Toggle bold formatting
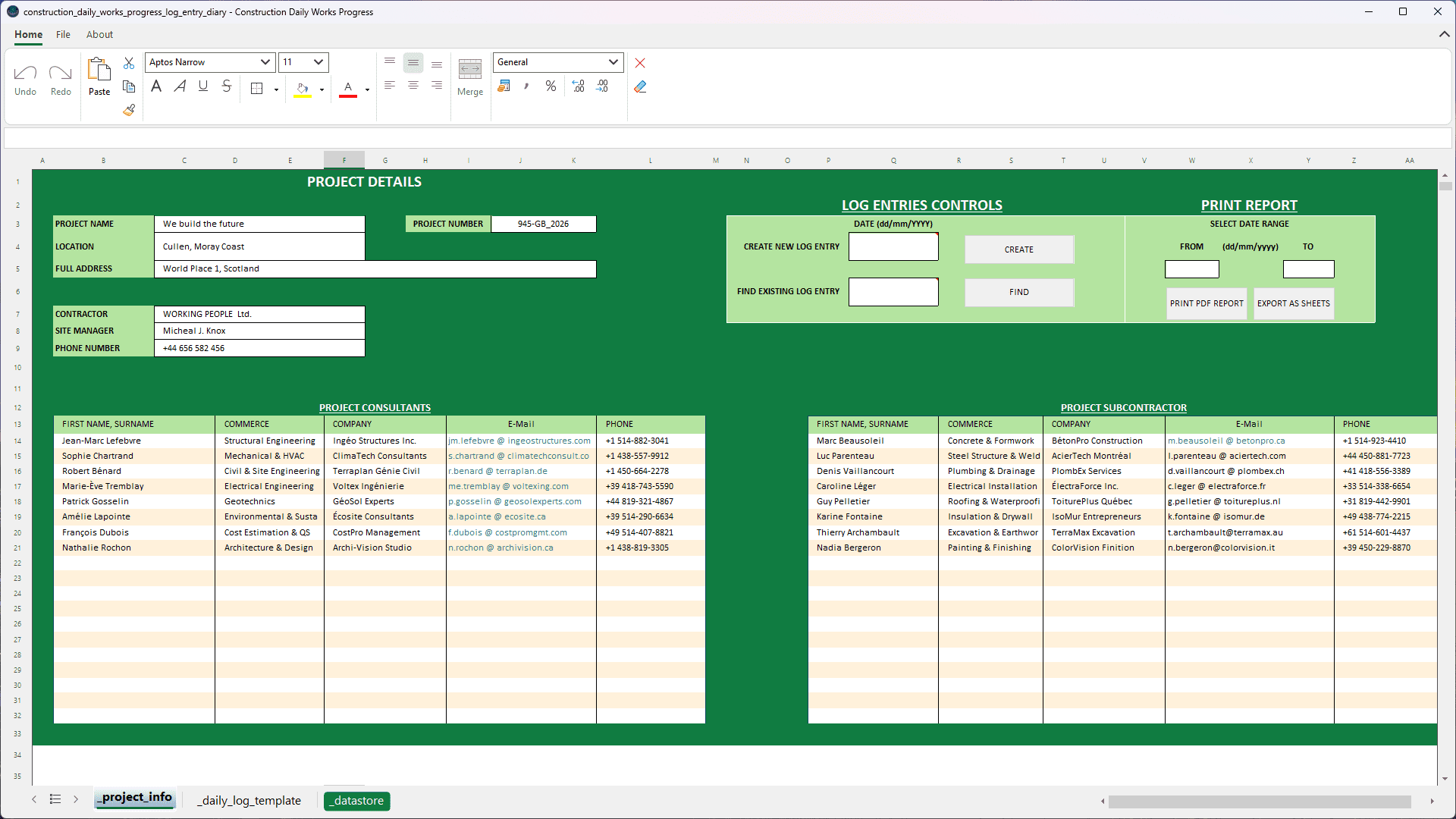 tap(156, 86)
